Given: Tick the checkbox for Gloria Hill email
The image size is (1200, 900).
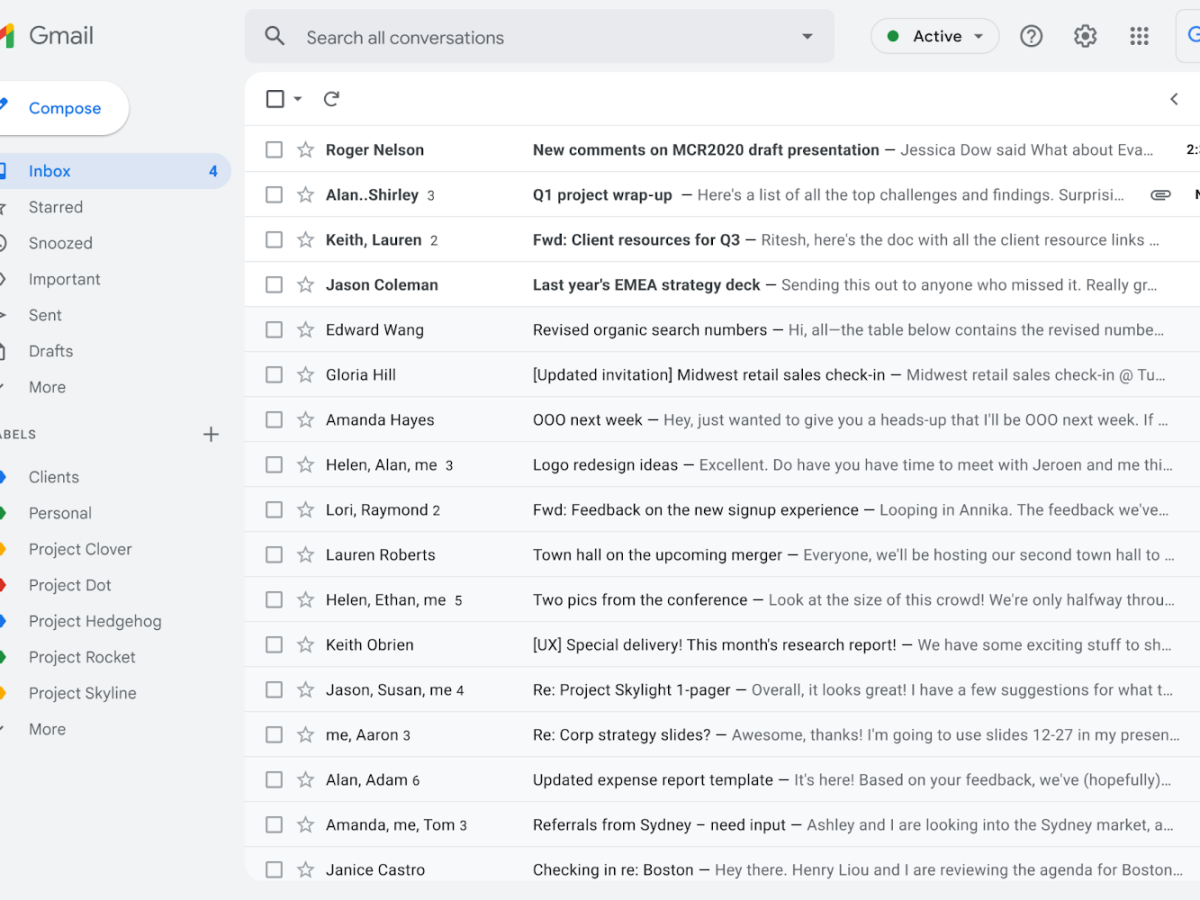Looking at the screenshot, I should click(274, 375).
